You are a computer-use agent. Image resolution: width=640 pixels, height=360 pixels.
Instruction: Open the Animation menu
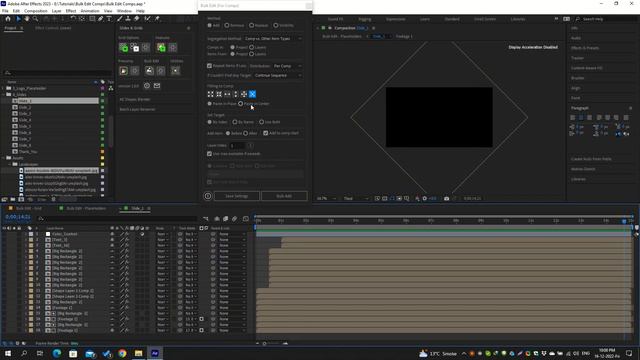pyautogui.click(x=90, y=11)
